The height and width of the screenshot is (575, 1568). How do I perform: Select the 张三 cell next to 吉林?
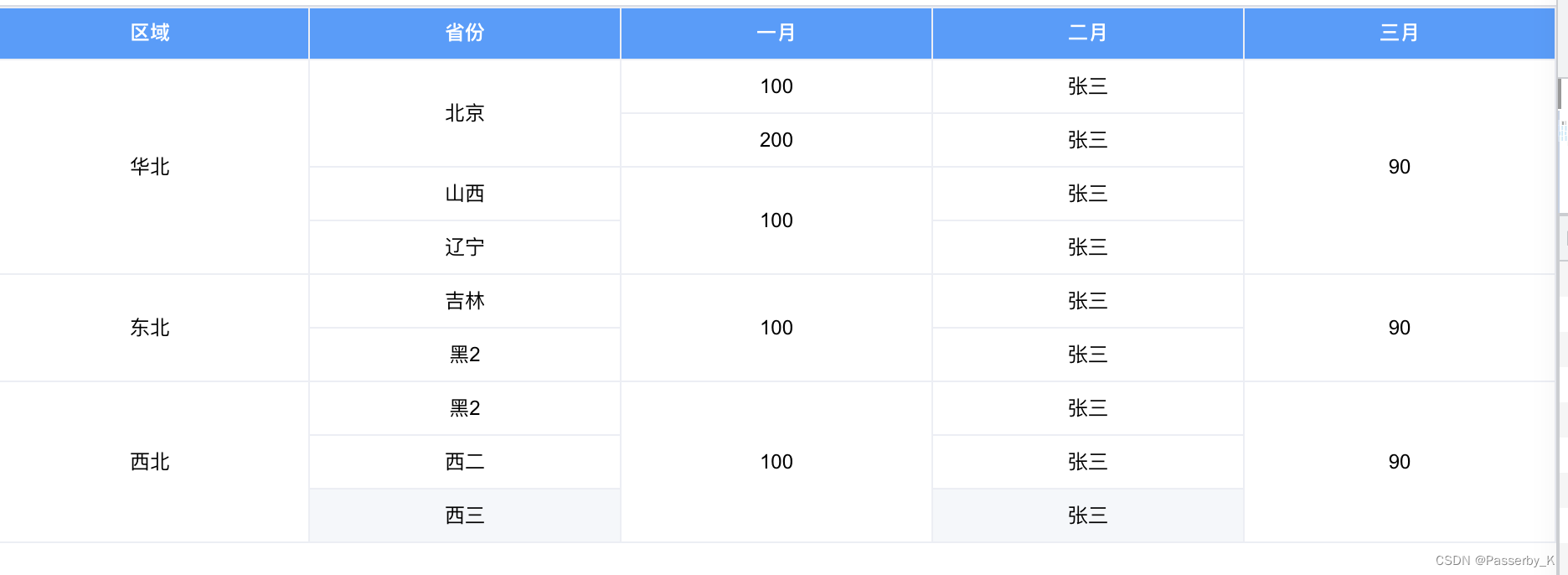[x=1087, y=301]
